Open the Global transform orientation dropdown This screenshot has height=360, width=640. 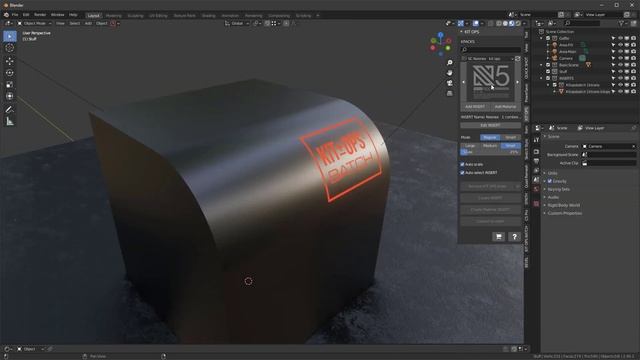pyautogui.click(x=237, y=24)
